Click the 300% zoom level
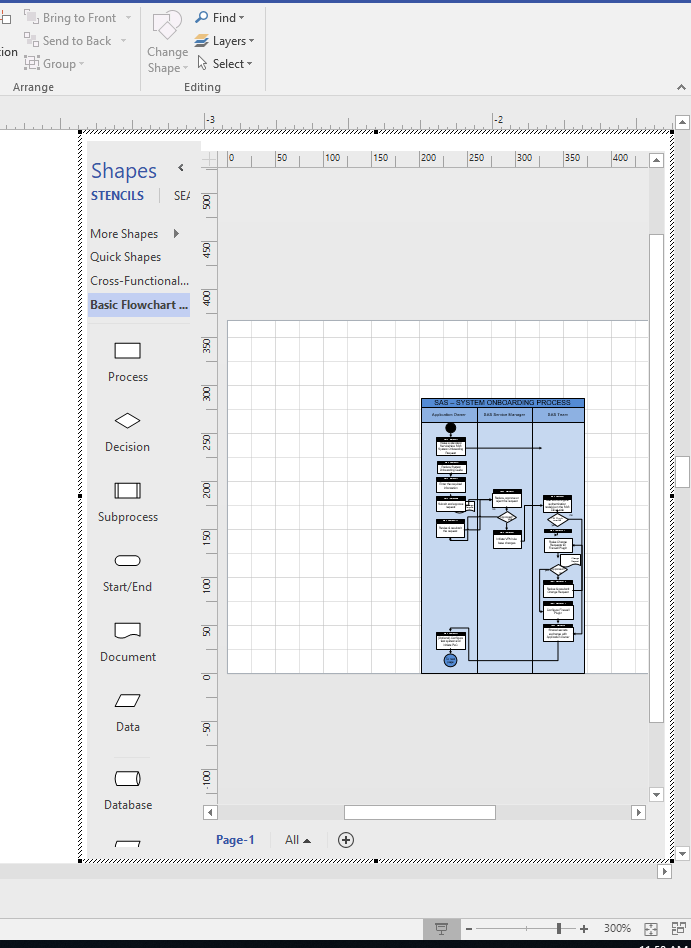Screen dimensions: 691x948 [617, 928]
